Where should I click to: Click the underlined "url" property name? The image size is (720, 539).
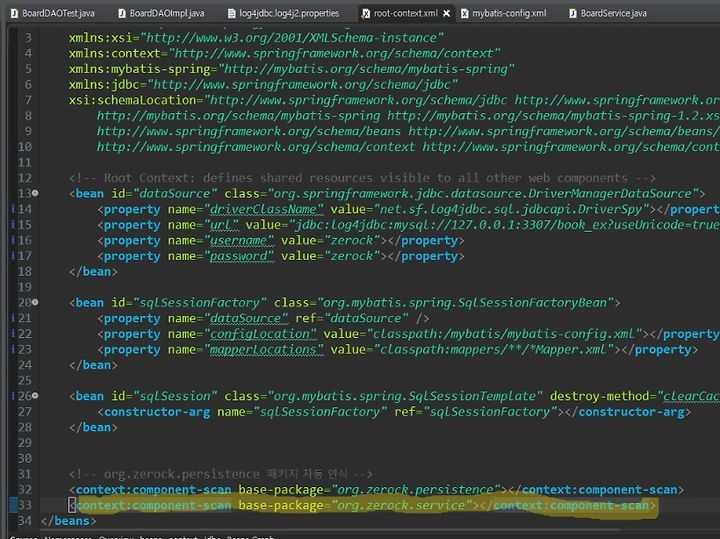pos(224,225)
